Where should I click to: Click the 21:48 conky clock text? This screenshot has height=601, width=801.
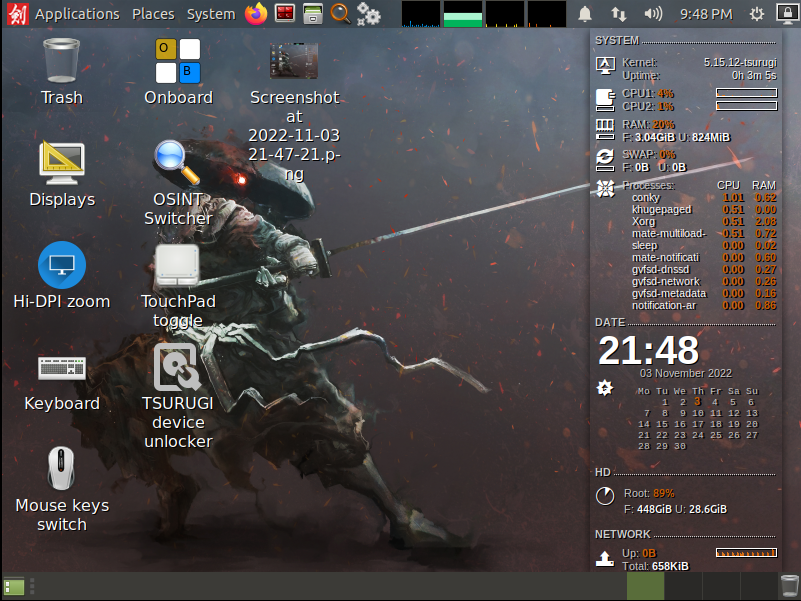click(648, 351)
